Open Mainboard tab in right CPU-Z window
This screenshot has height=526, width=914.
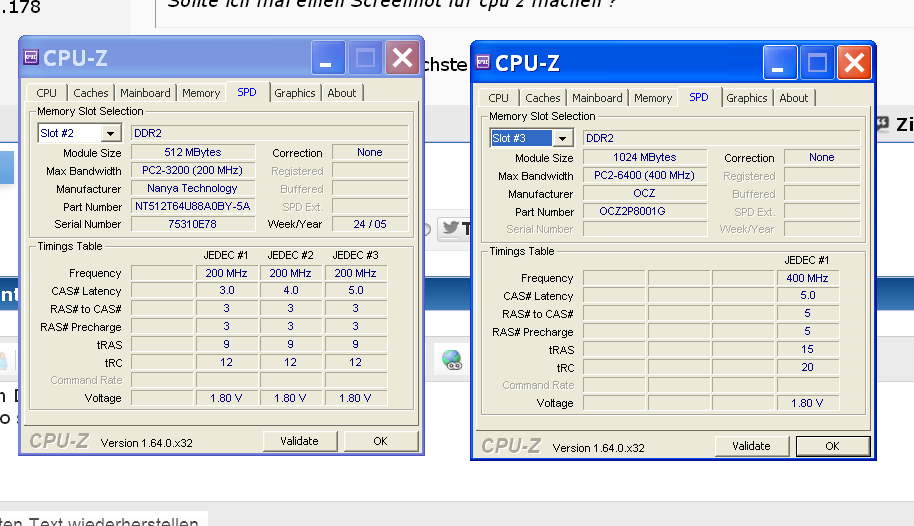[597, 98]
